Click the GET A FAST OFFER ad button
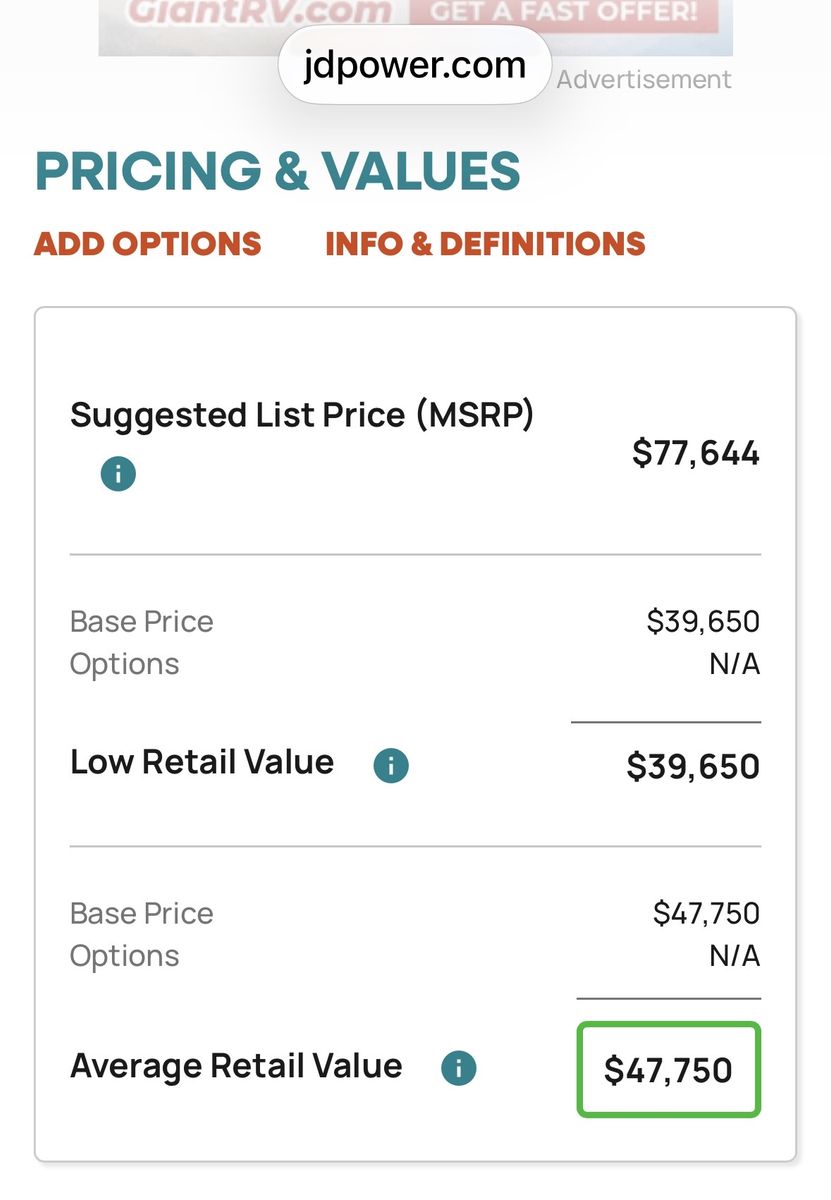Screen dimensions: 831x1200 tap(565, 14)
